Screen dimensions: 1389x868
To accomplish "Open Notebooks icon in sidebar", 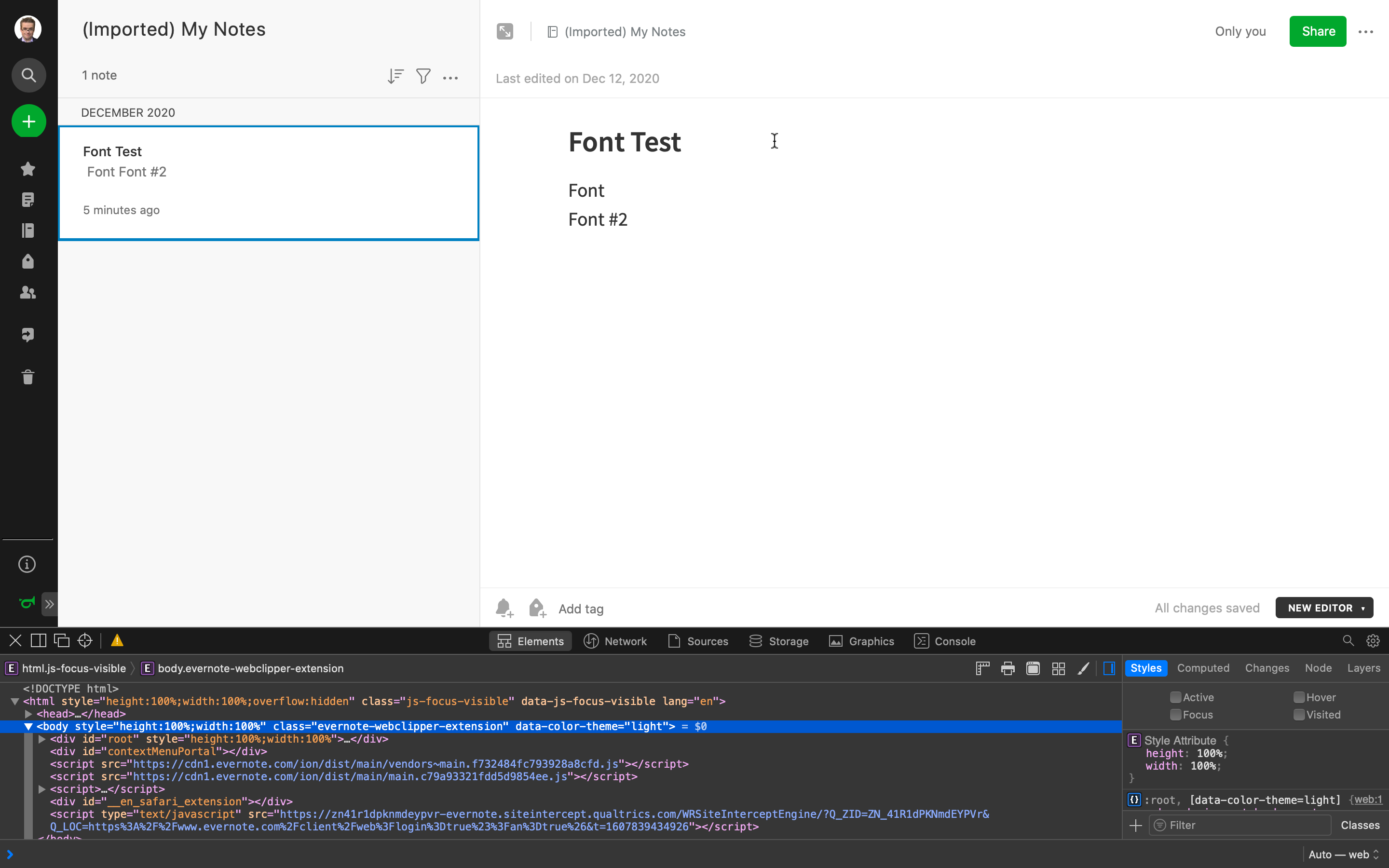I will 27,230.
